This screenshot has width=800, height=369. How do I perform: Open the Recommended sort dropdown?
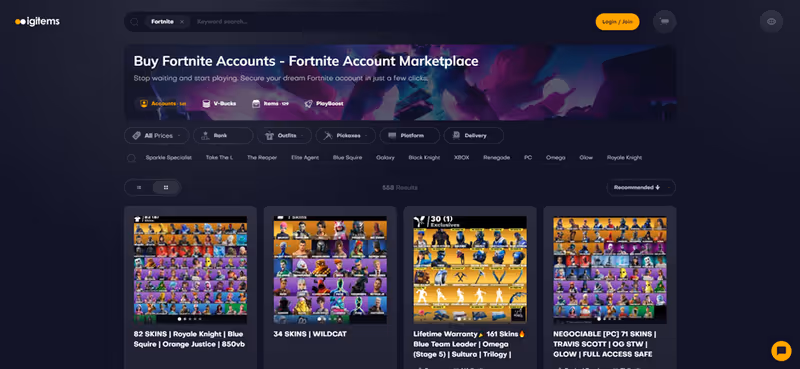coord(641,187)
